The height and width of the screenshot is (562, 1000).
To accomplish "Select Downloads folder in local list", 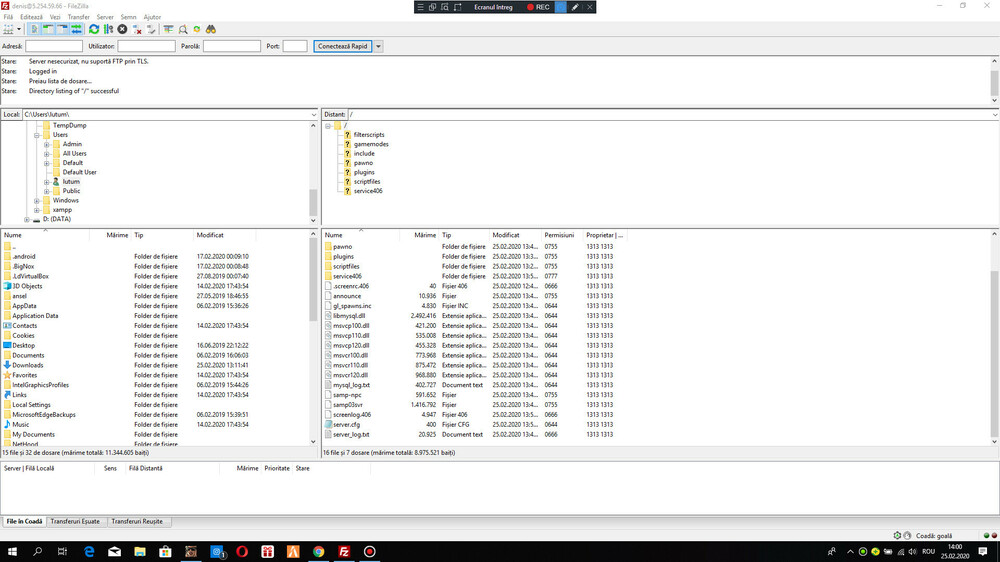I will [28, 366].
